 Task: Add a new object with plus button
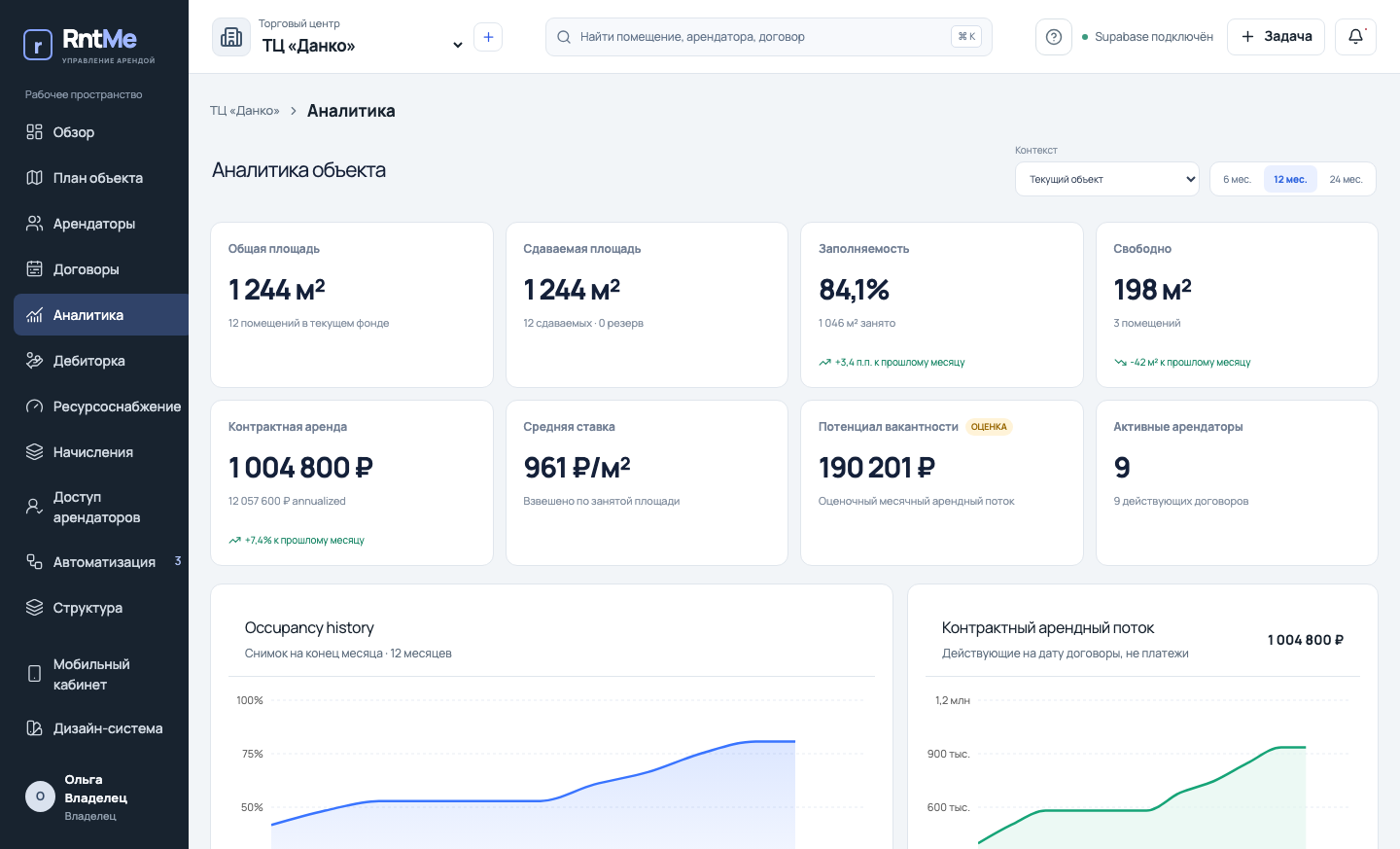pyautogui.click(x=488, y=37)
